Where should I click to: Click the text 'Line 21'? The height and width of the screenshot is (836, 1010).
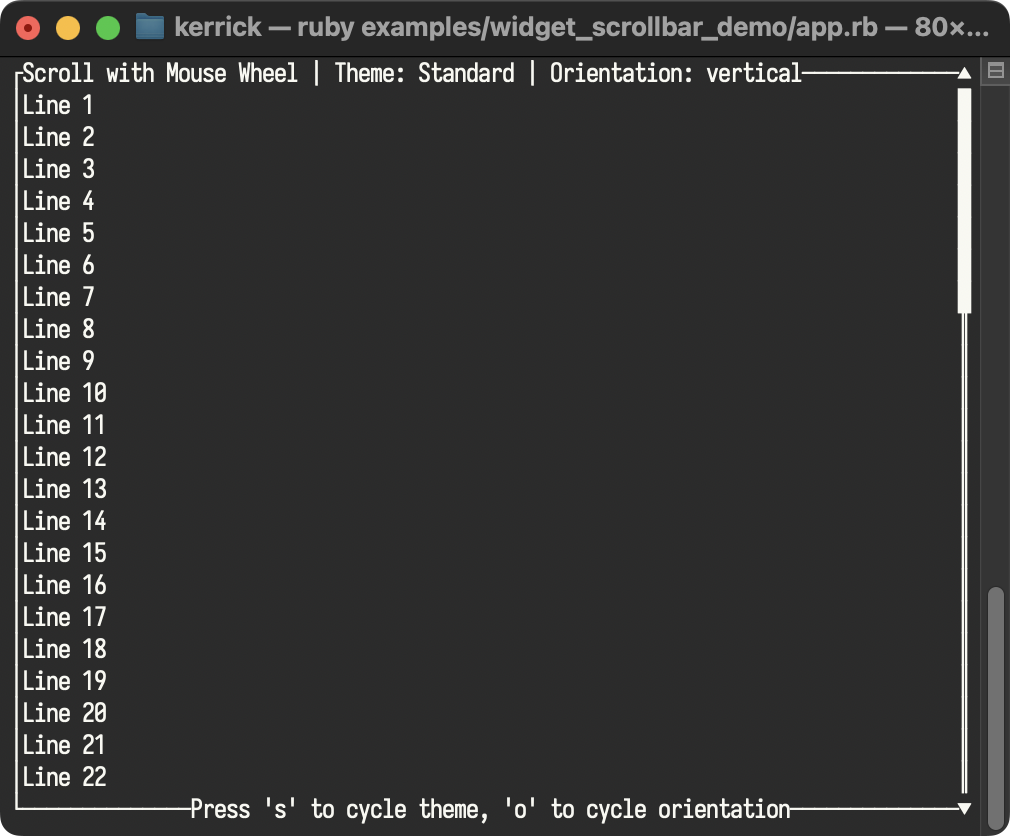coord(64,745)
